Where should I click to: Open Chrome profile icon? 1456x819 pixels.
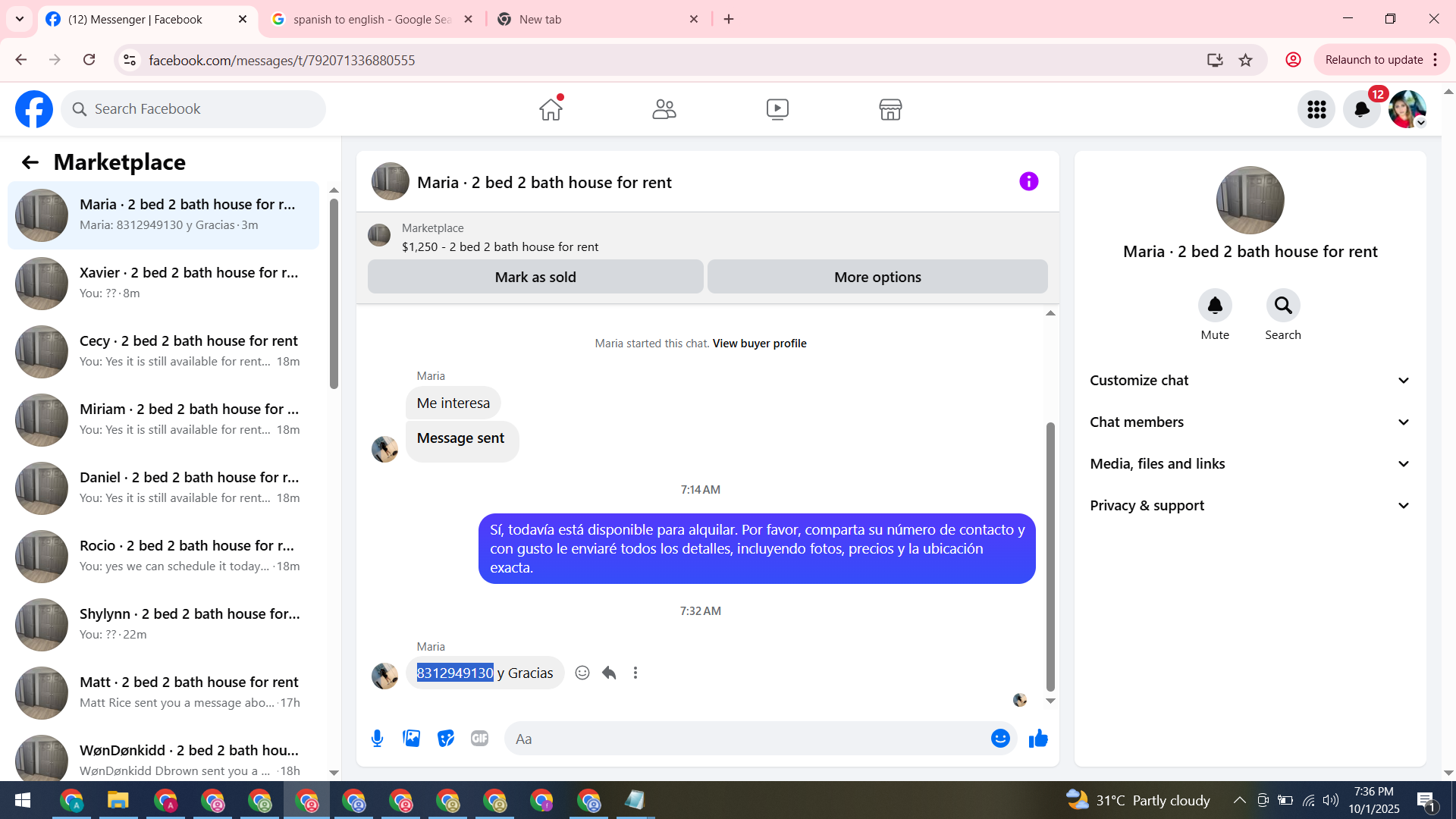tap(1293, 60)
